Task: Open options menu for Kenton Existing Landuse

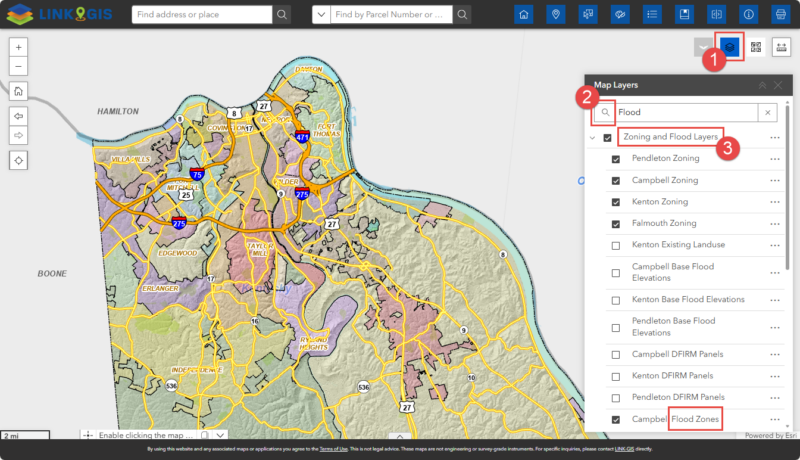Action: (x=775, y=245)
